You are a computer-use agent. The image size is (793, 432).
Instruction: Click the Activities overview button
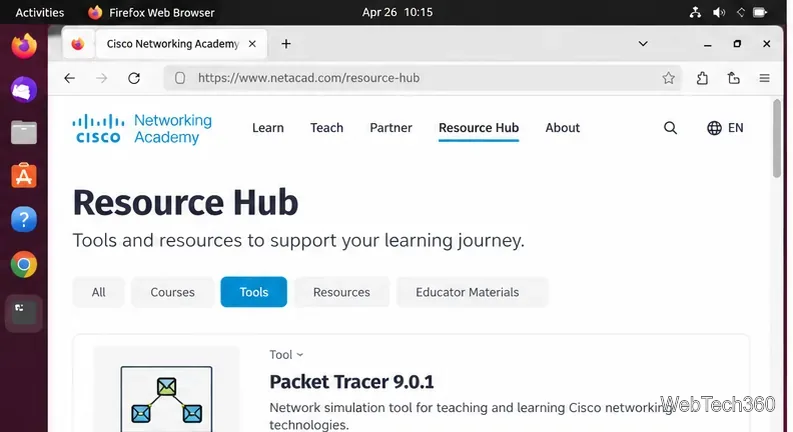click(x=39, y=12)
